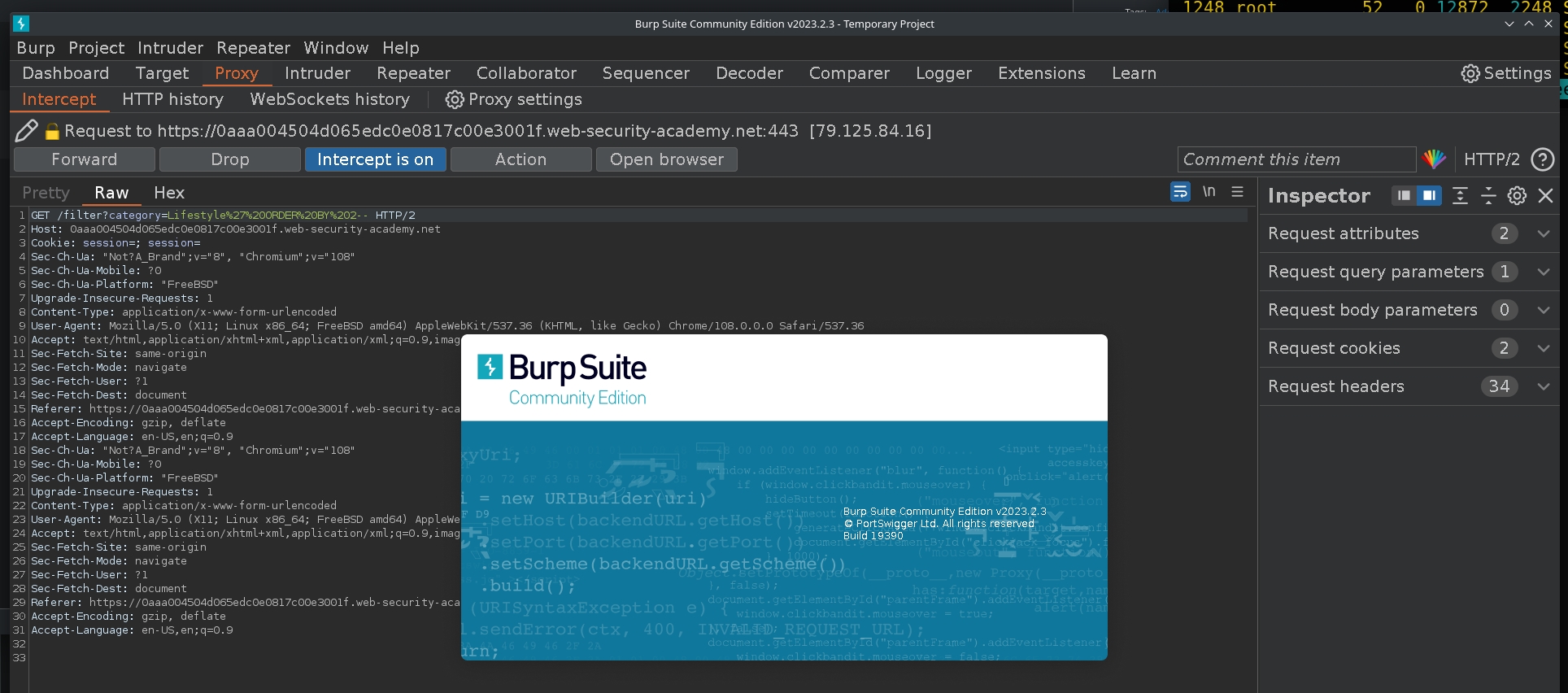The height and width of the screenshot is (693, 1568).
Task: Expand all Inspector sections
Action: coord(1460,195)
